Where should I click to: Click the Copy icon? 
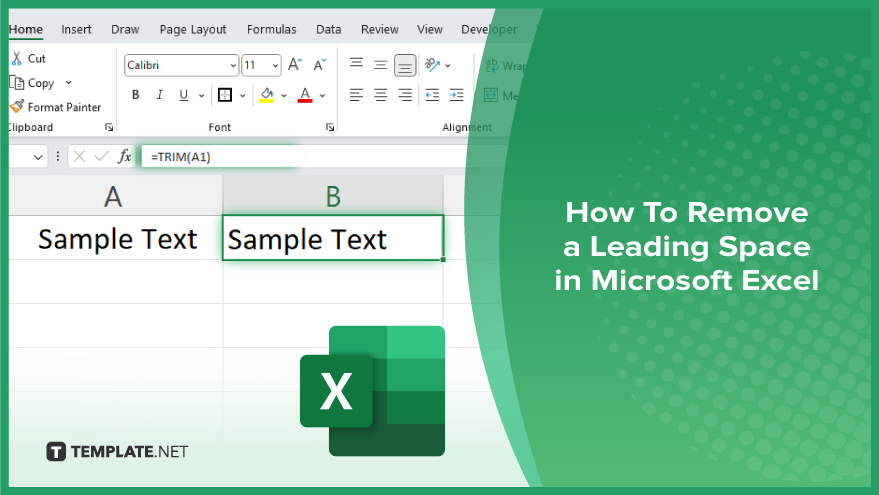click(x=17, y=83)
